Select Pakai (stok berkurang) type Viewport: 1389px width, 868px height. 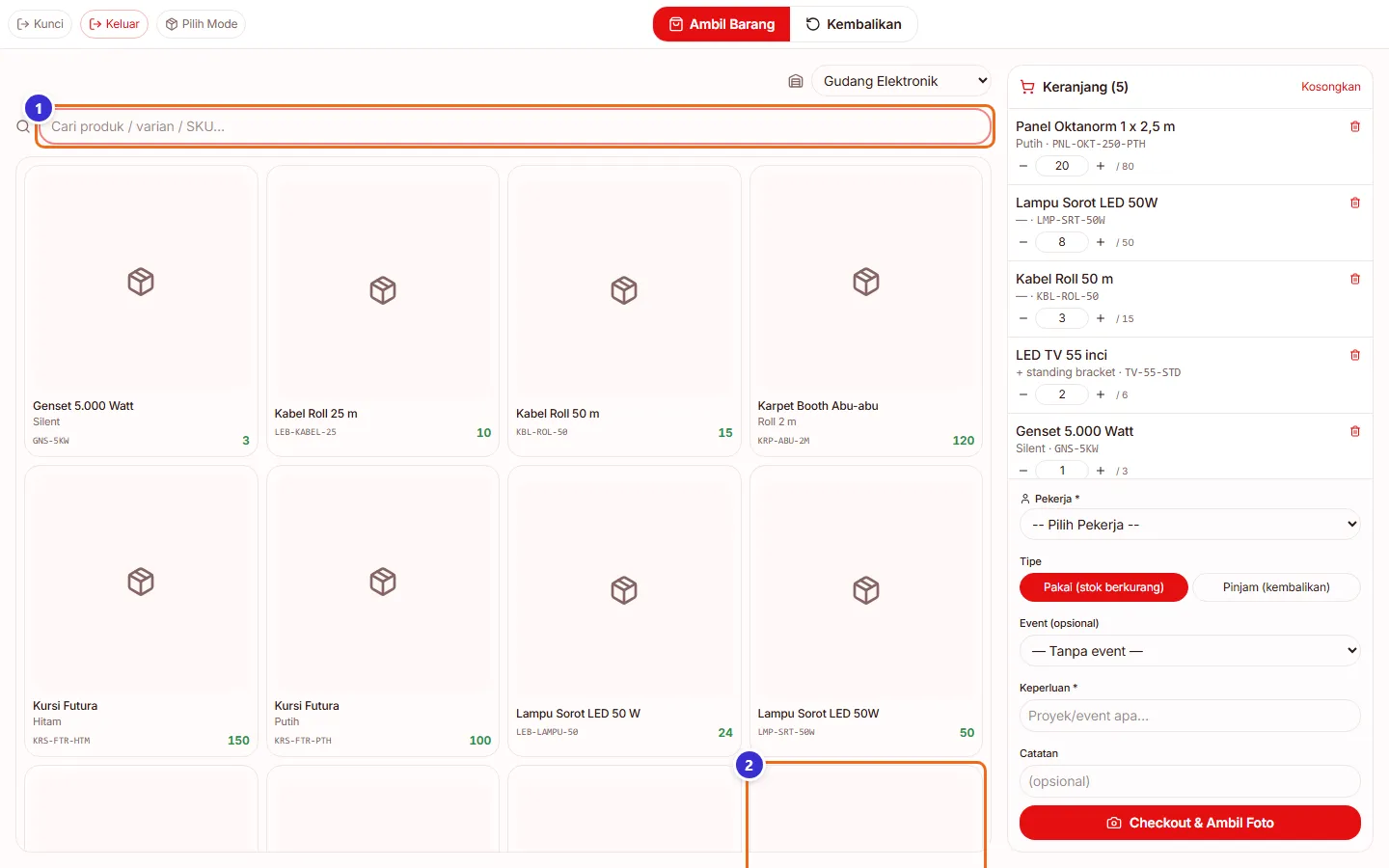[x=1103, y=587]
